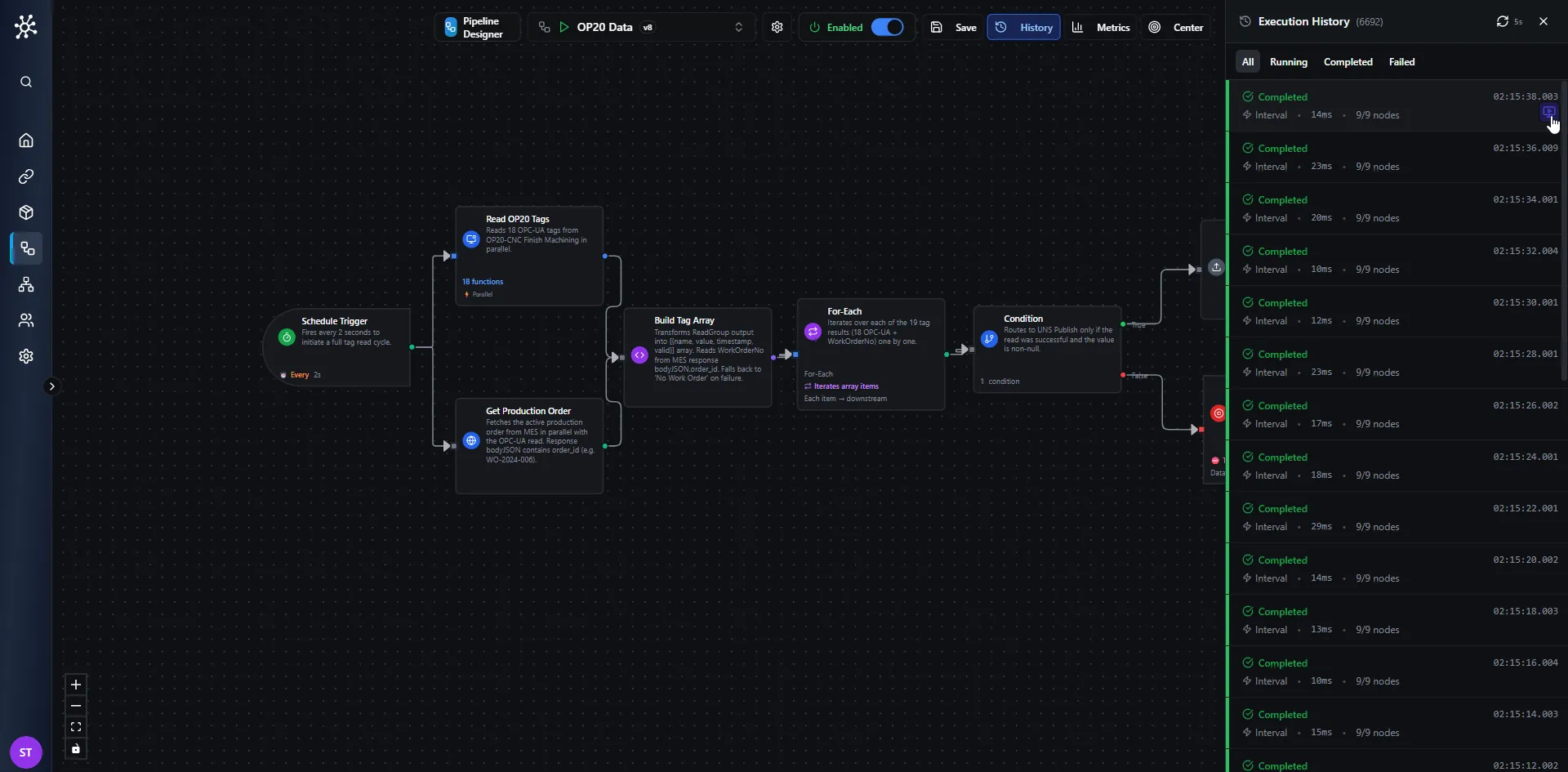Zoom out of the canvas with minus button
The width and height of the screenshot is (1568, 772).
coord(76,706)
